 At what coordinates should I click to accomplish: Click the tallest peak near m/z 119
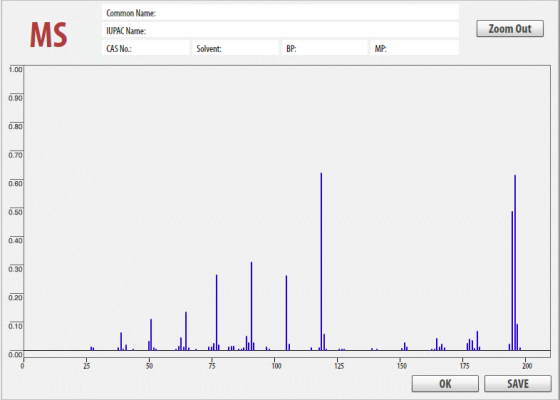(321, 261)
